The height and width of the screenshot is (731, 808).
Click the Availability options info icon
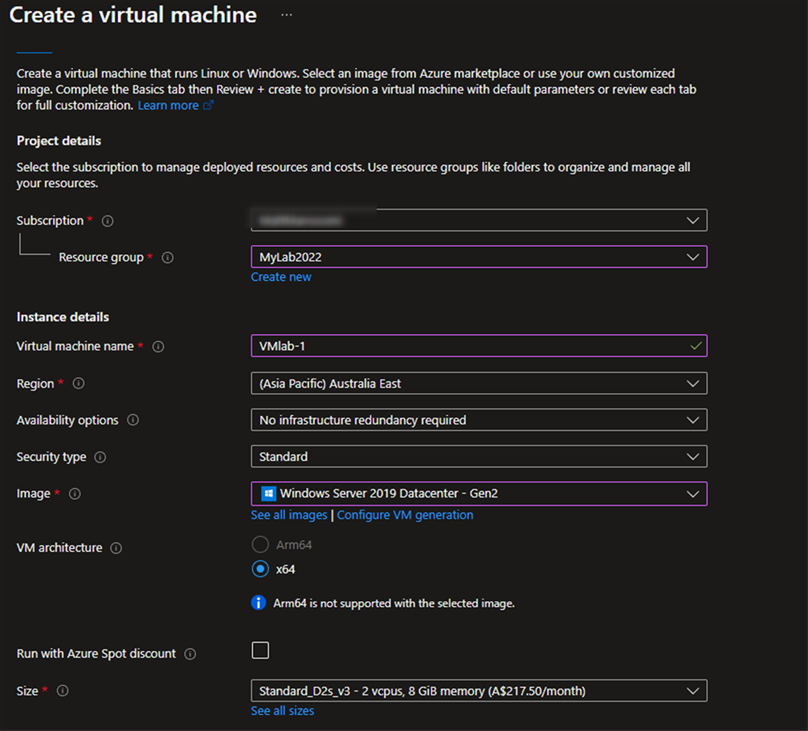(x=133, y=420)
